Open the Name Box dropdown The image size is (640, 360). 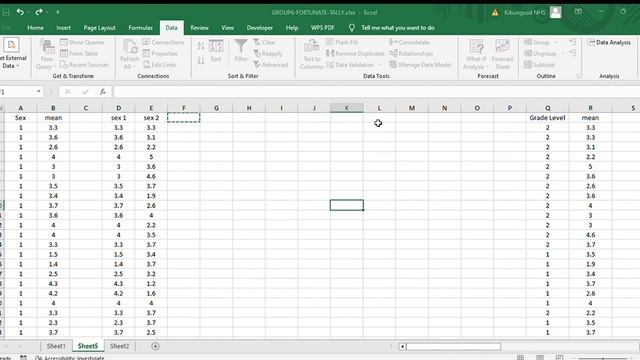pos(39,91)
